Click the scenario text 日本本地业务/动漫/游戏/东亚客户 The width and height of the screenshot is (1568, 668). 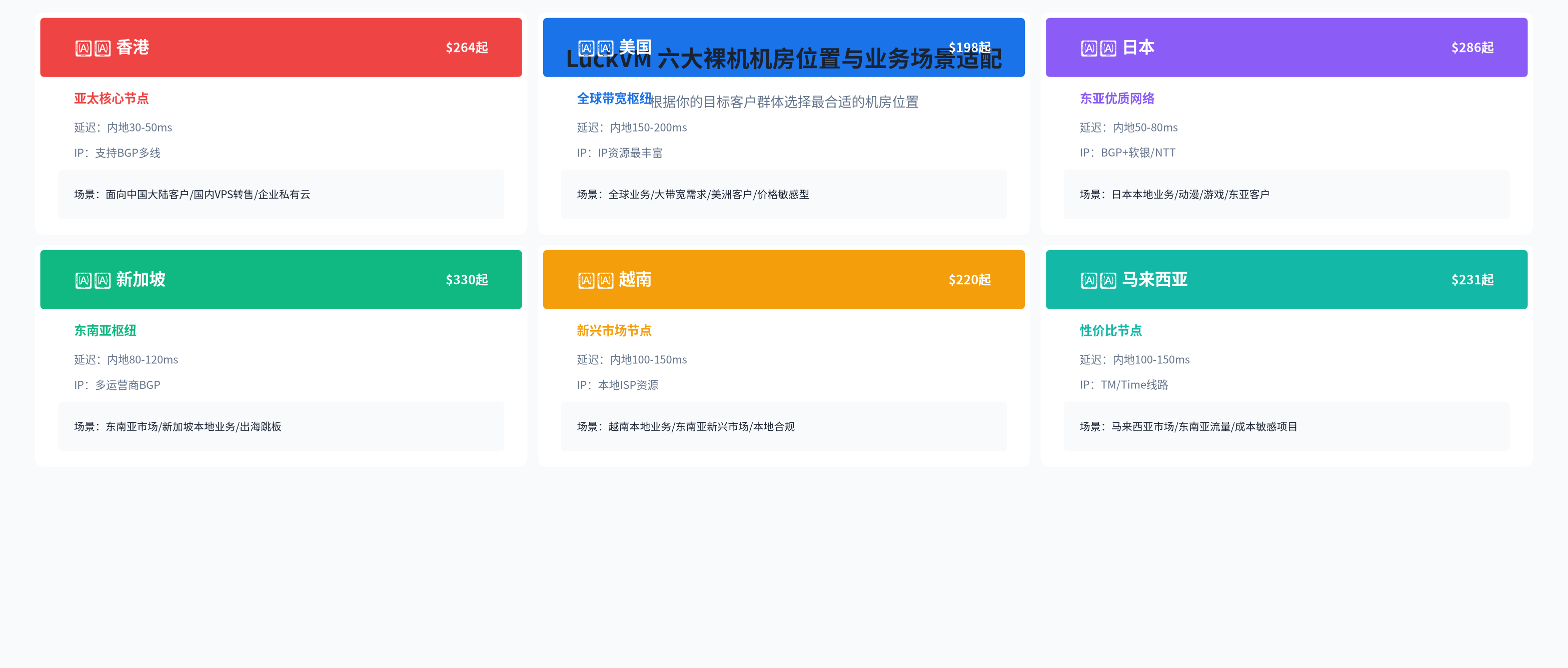(1190, 194)
